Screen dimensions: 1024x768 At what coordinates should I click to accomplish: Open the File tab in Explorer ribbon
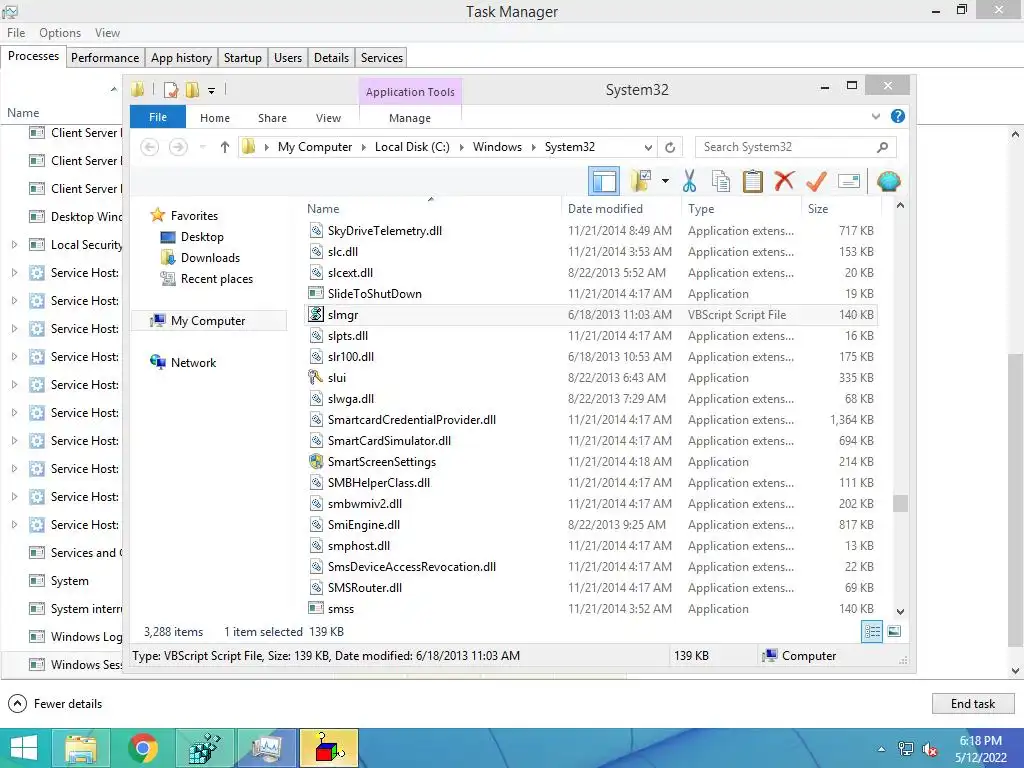[x=158, y=118]
